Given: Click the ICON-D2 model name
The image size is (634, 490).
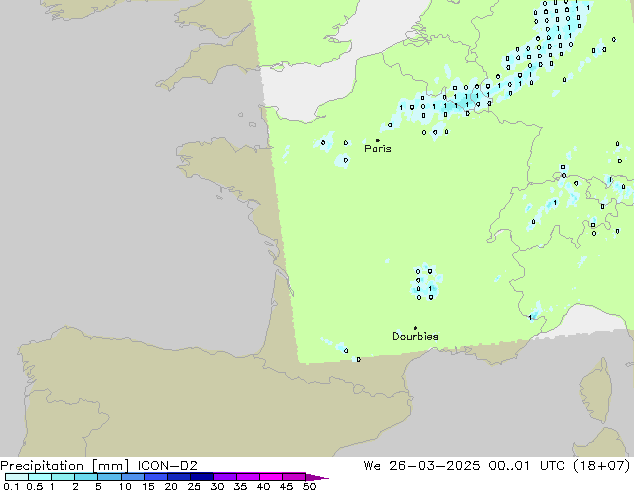Looking at the screenshot, I should [x=167, y=466].
